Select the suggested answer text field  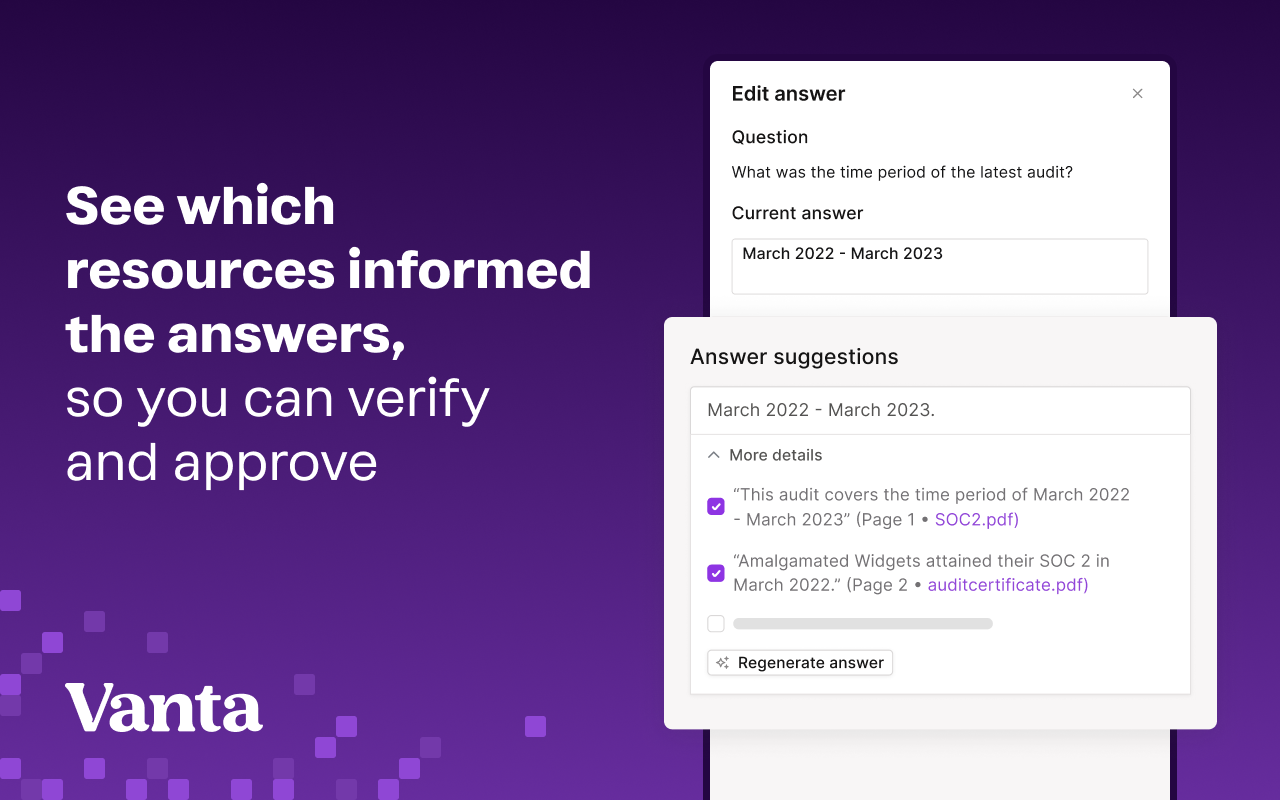[940, 410]
